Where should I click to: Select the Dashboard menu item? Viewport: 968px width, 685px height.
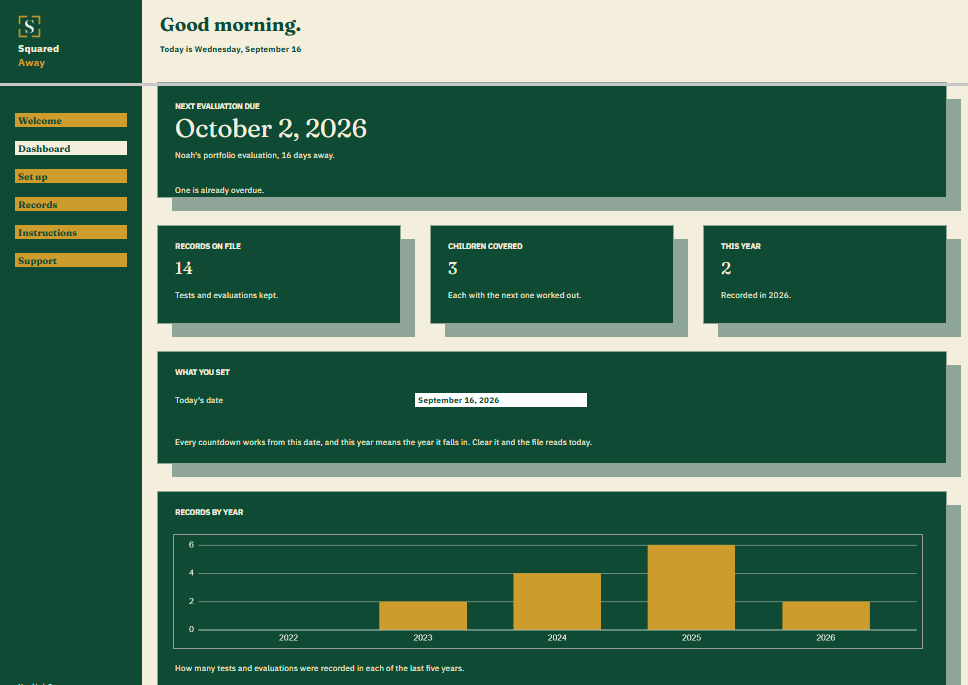(x=71, y=148)
